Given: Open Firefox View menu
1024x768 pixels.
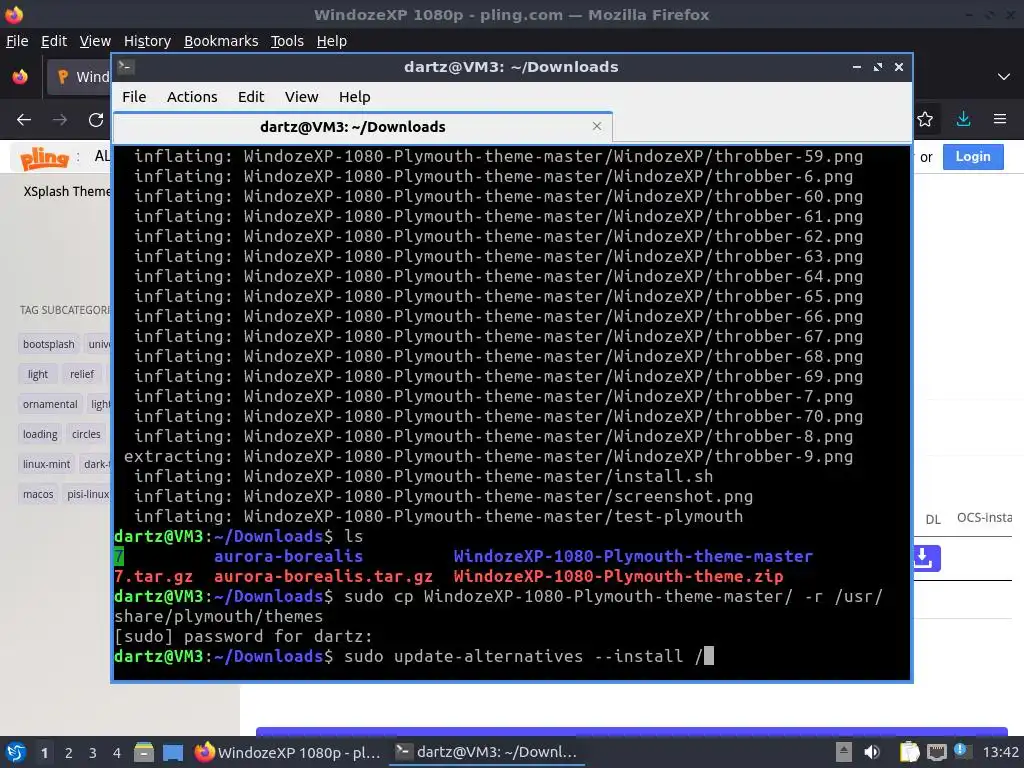Looking at the screenshot, I should 95,41.
